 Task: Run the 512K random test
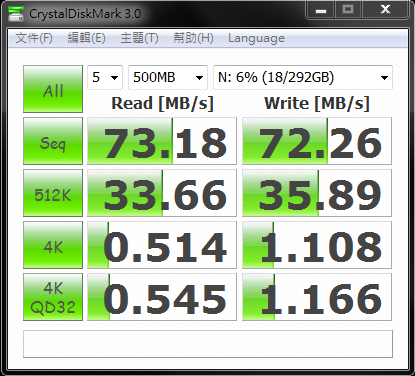53,193
